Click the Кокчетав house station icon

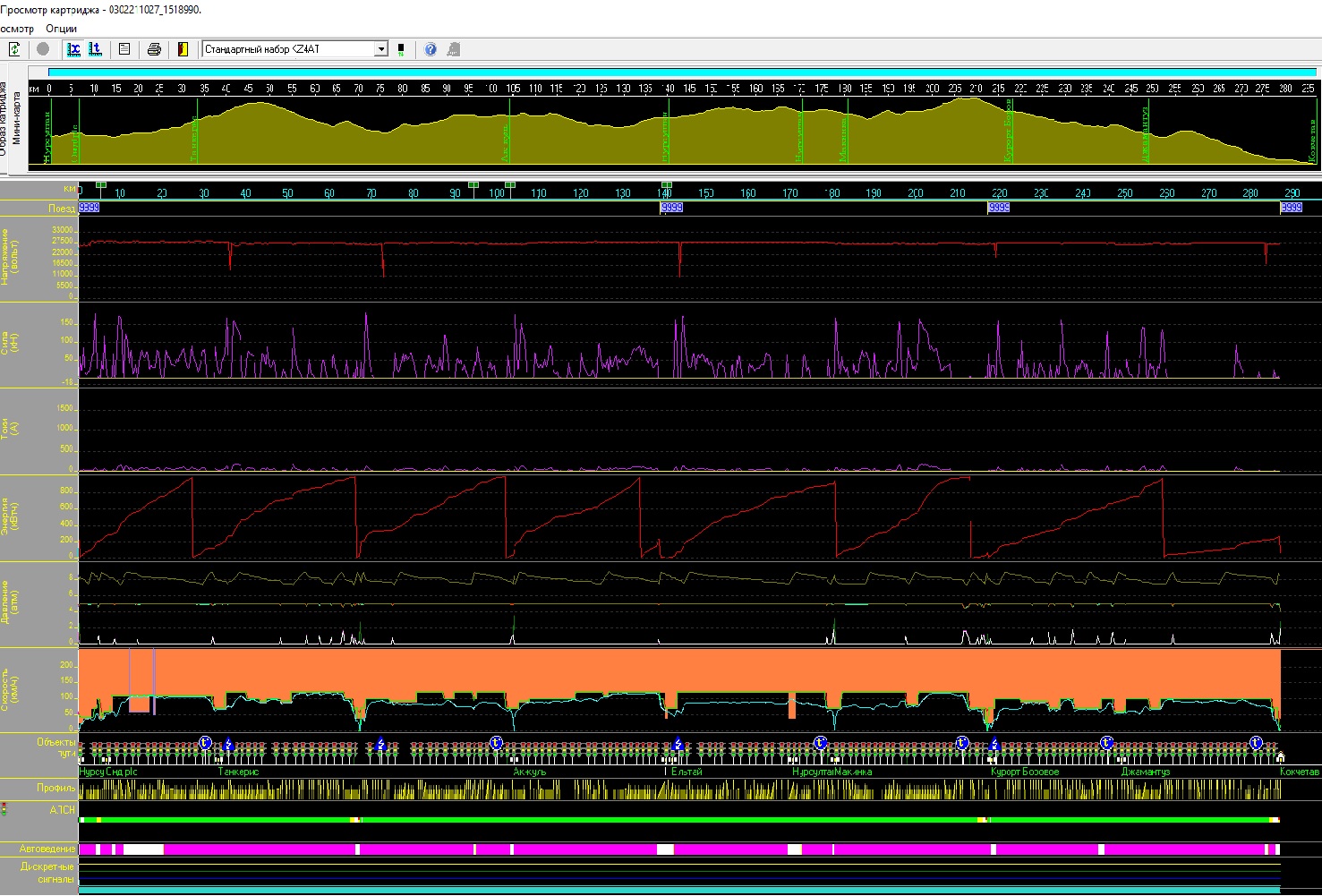coord(1280,757)
